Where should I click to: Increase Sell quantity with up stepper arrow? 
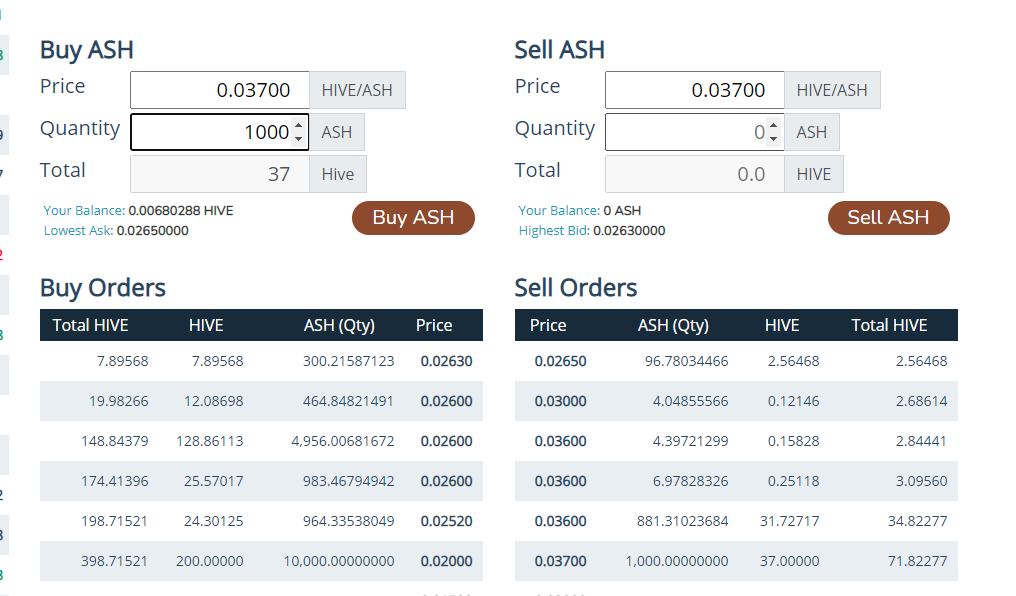click(x=773, y=125)
